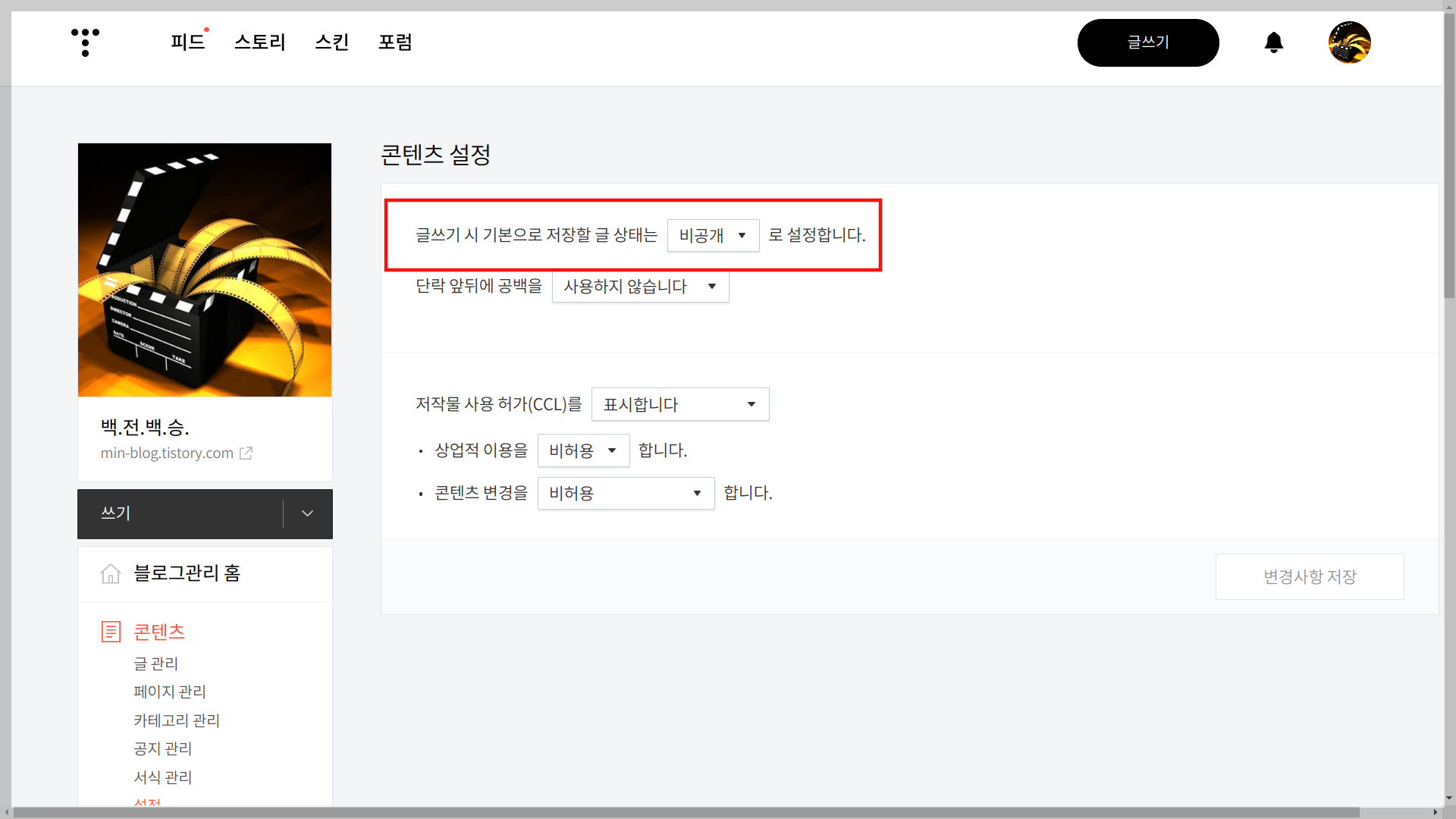The width and height of the screenshot is (1456, 819).
Task: Save changes with 변경사항 저장 button
Action: click(1310, 576)
